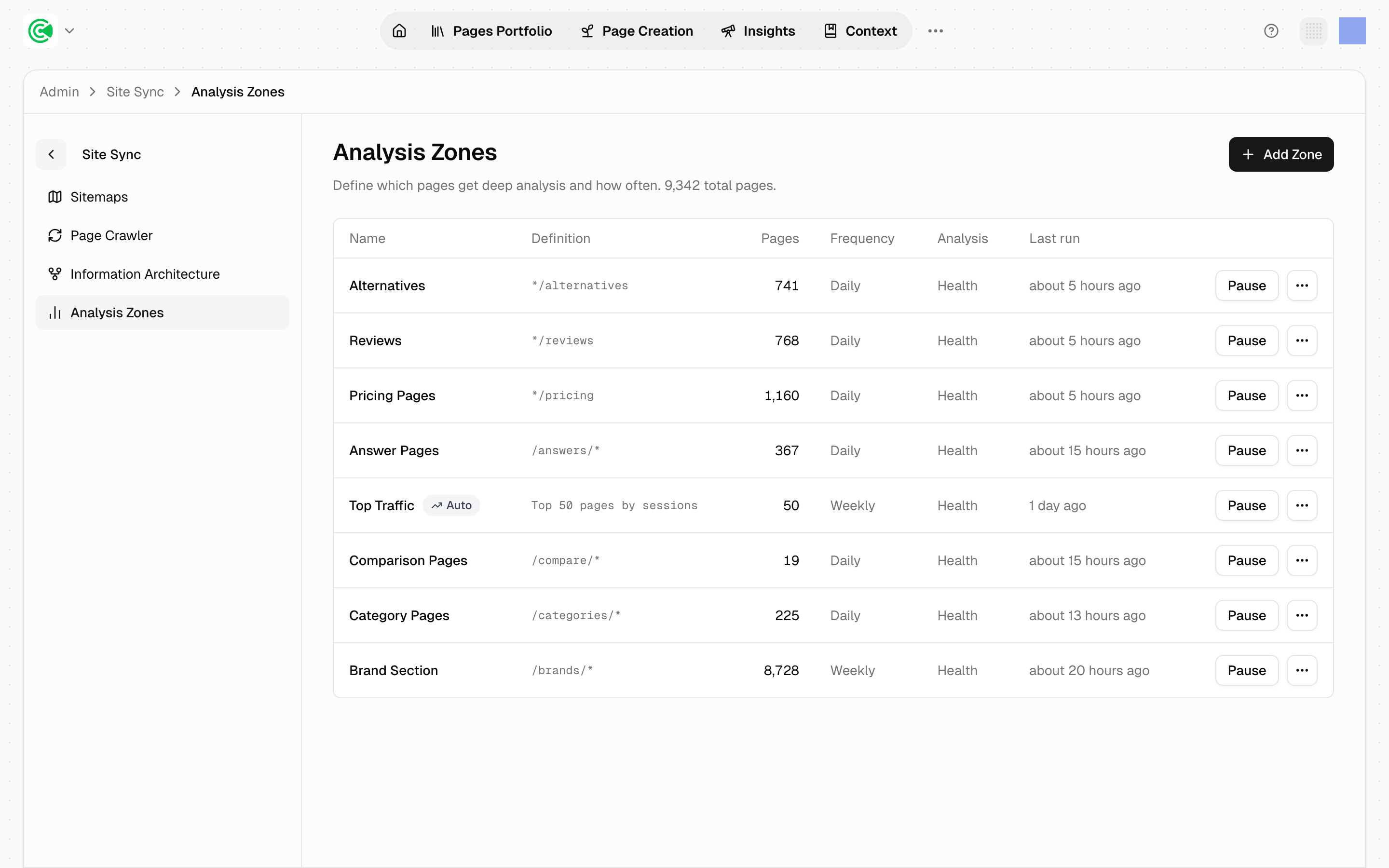Select the Answer Pages zone name
The height and width of the screenshot is (868, 1389).
[x=394, y=451]
